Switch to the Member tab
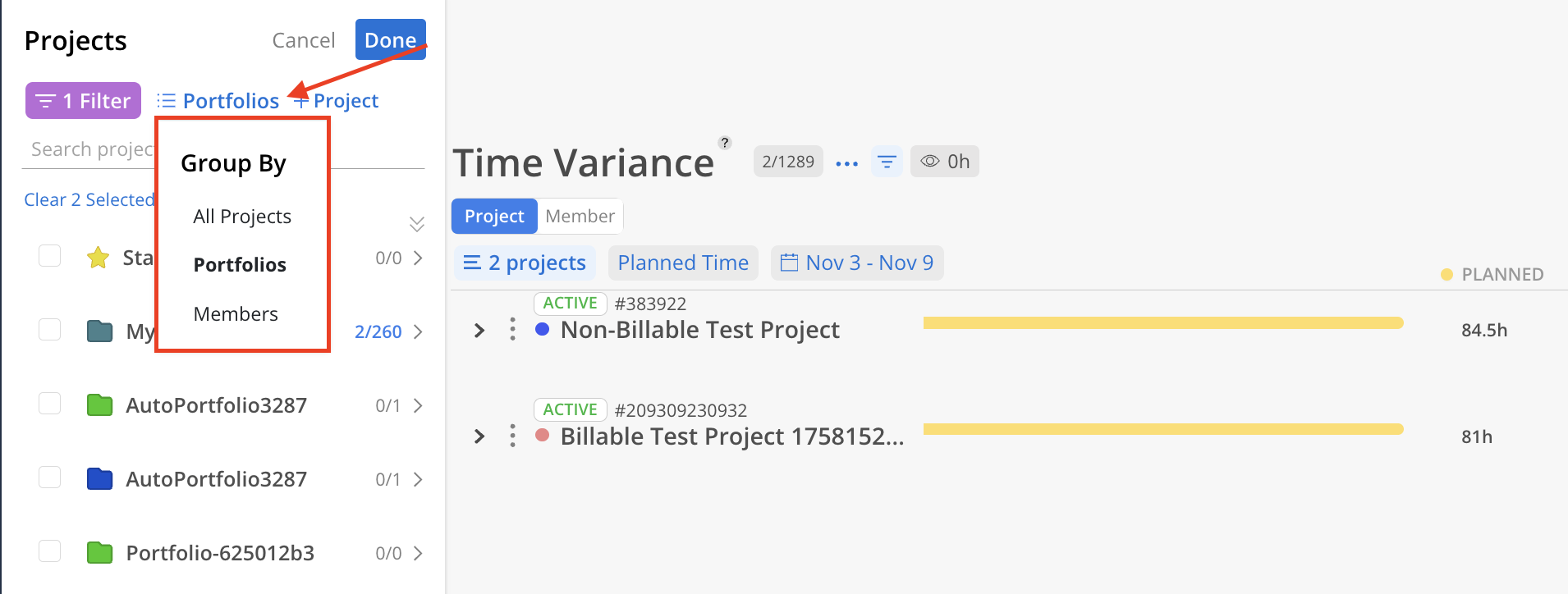Image resolution: width=1568 pixels, height=594 pixels. pyautogui.click(x=580, y=217)
